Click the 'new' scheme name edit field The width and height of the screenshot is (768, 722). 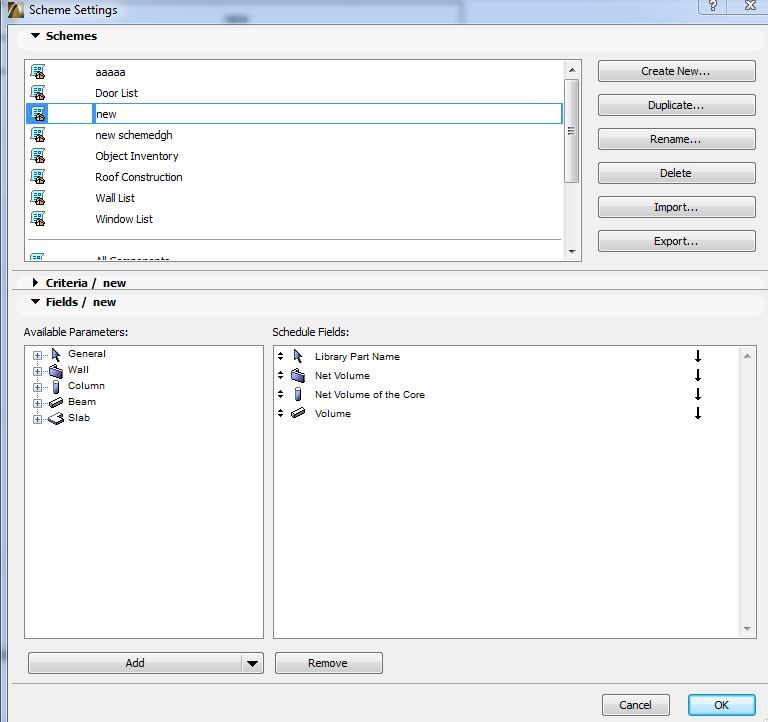pos(328,114)
